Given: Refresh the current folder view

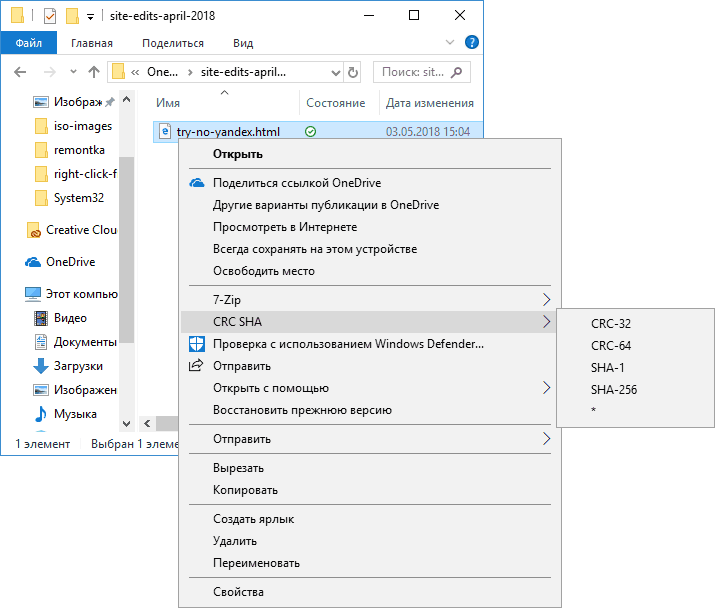Looking at the screenshot, I should pos(352,73).
